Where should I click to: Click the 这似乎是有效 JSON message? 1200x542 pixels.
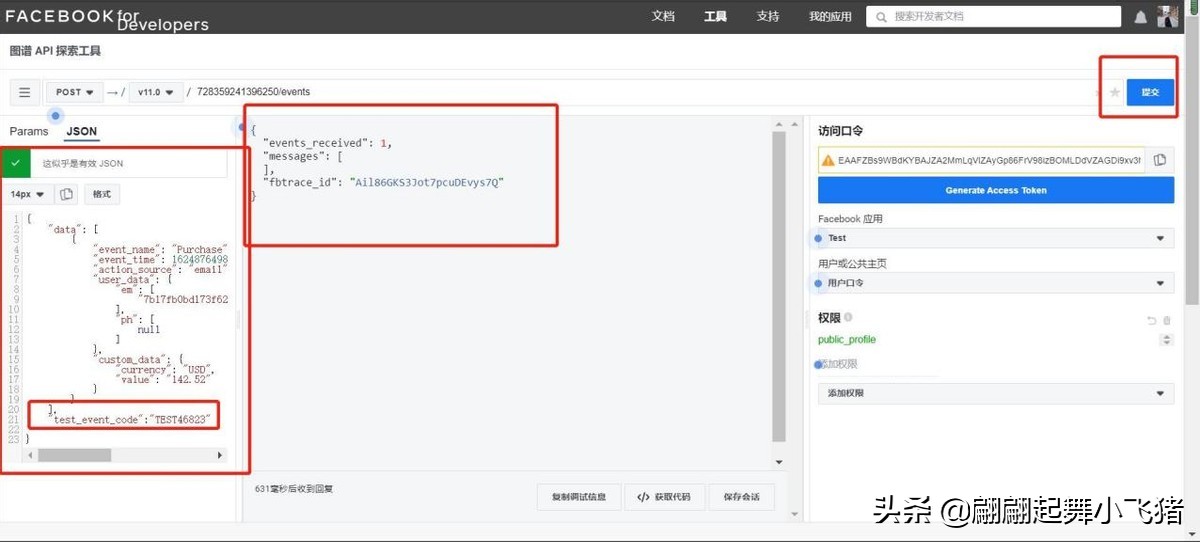coord(83,163)
